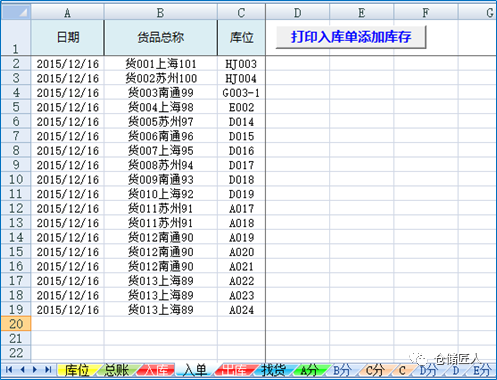Open the red 出库 sheet tab
The image size is (497, 380).
coord(234,370)
